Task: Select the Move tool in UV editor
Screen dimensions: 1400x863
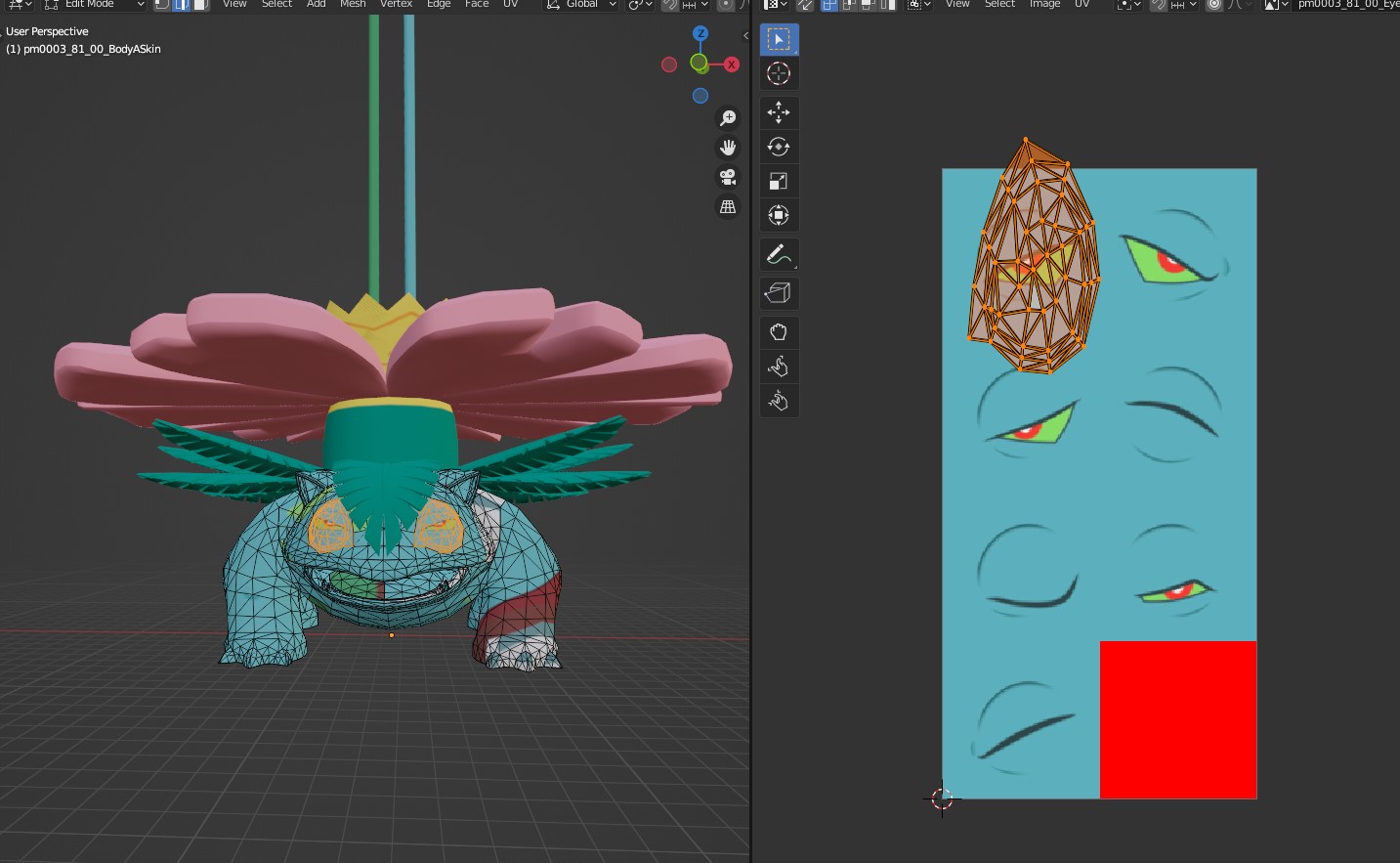Action: (779, 112)
